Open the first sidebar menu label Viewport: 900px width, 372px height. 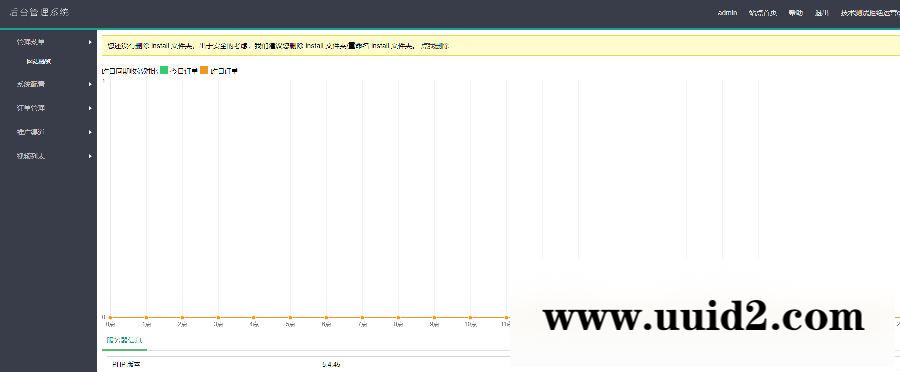[30, 42]
